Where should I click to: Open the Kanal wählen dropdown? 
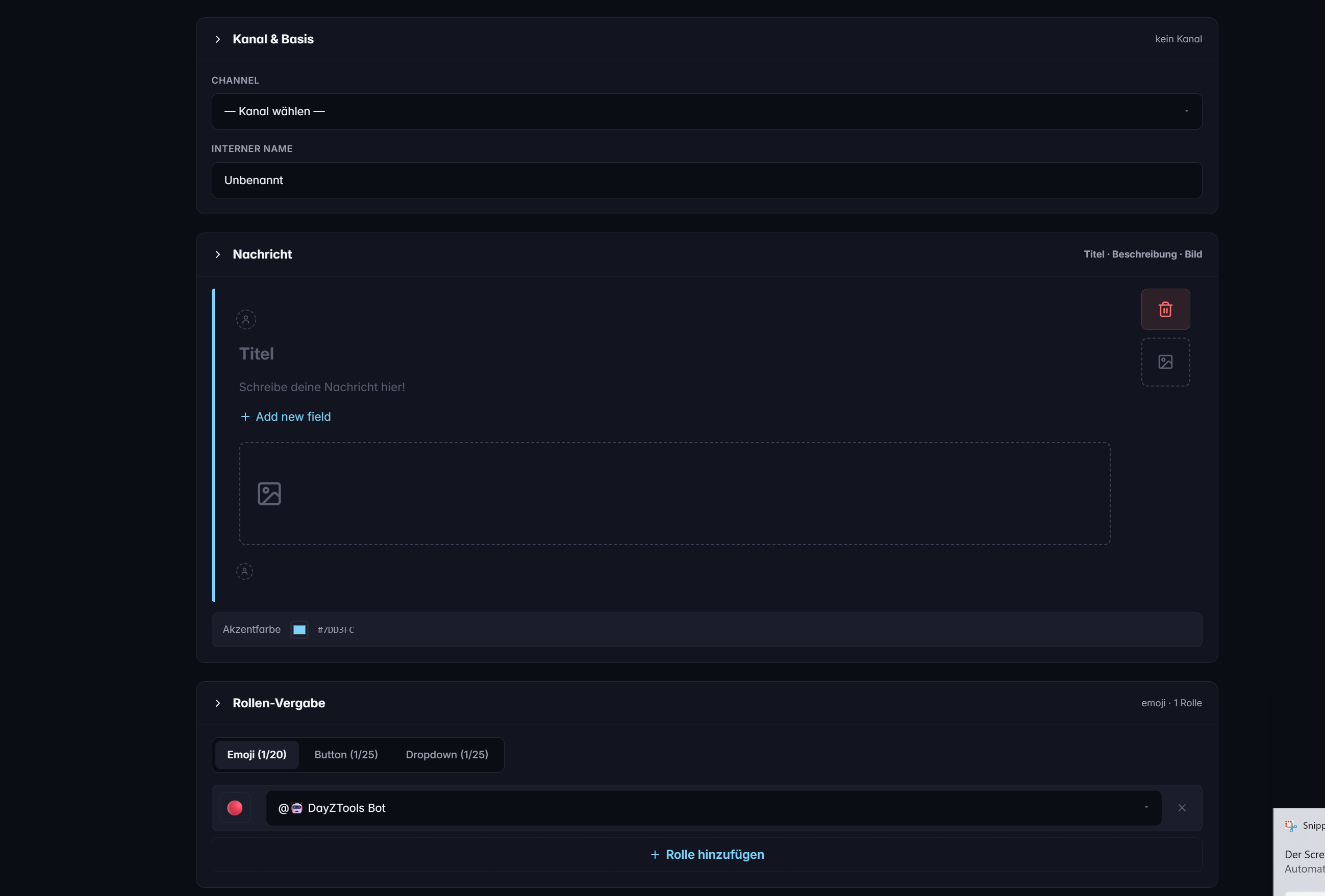pos(707,111)
